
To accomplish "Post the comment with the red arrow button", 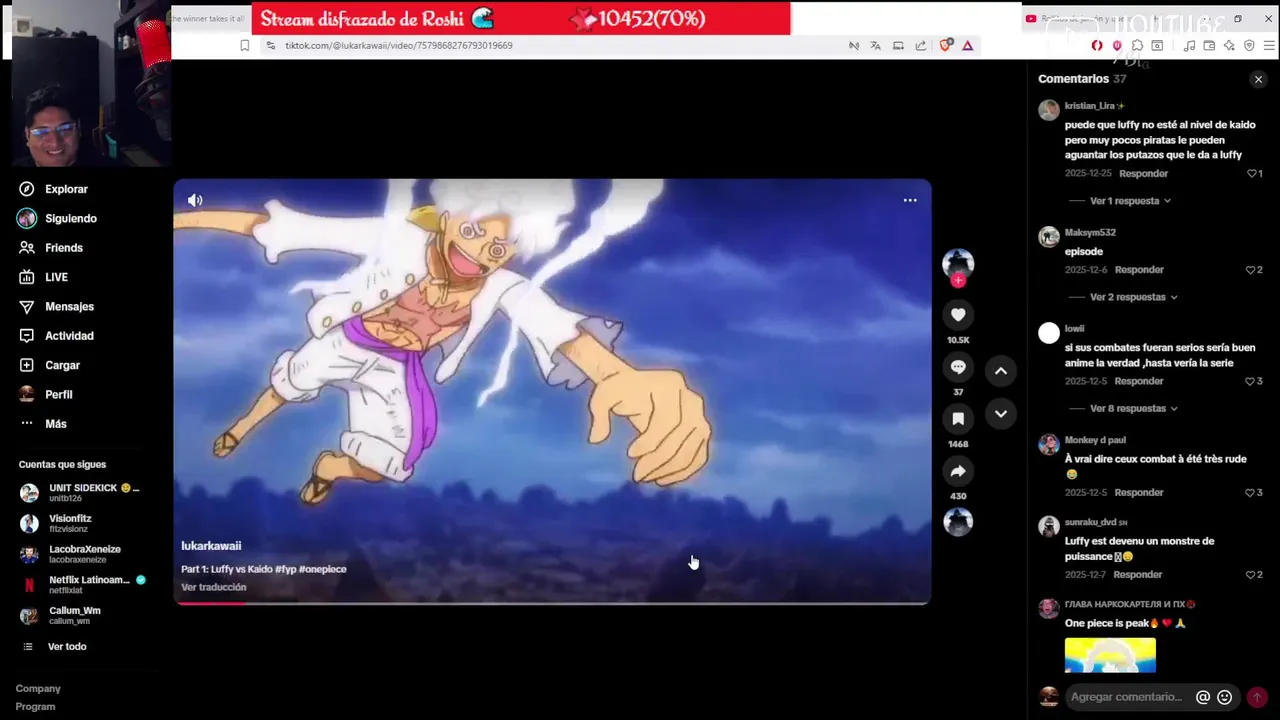I will pos(1257,697).
